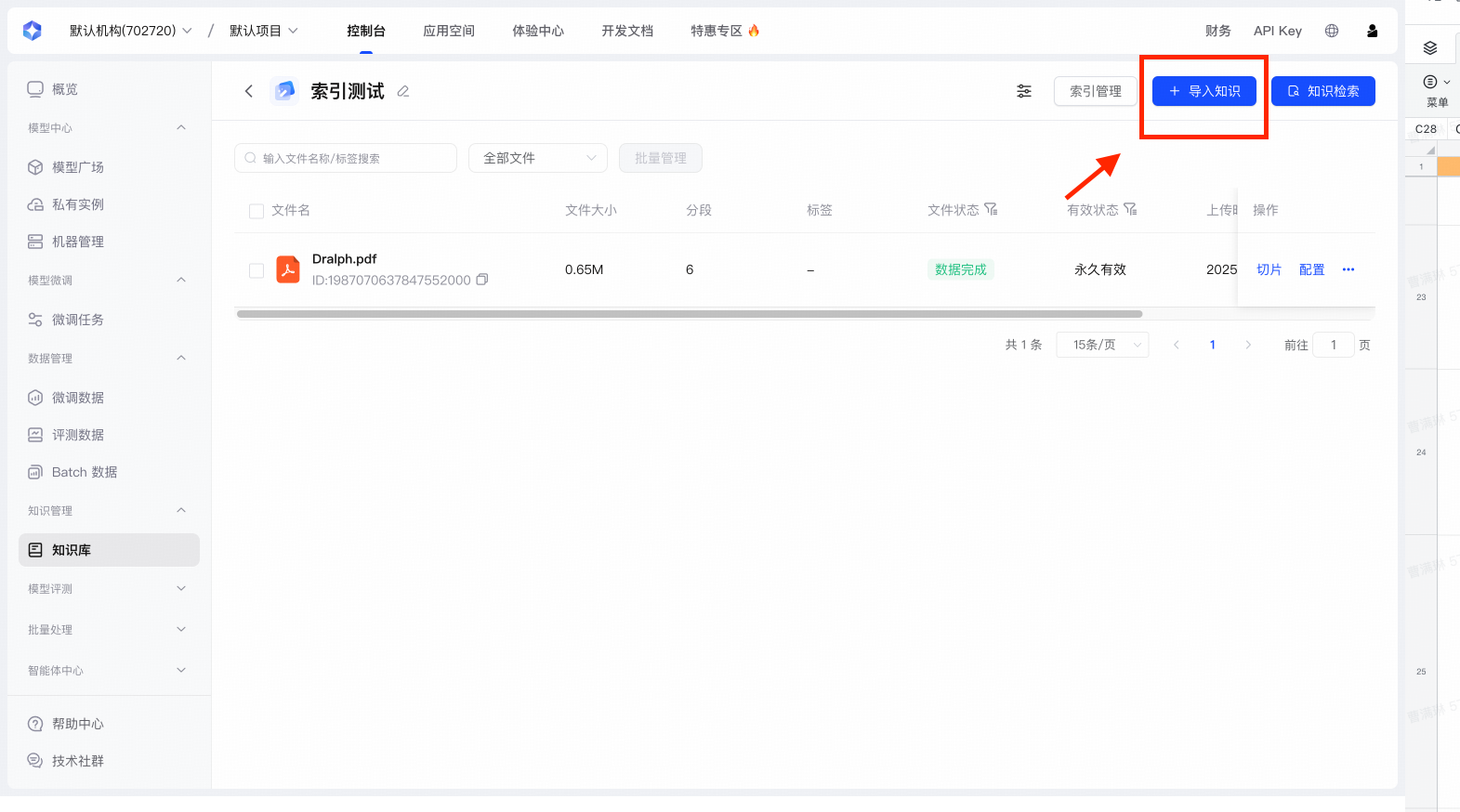Select the Dralph.pdf row checkbox
The height and width of the screenshot is (812, 1460).
[256, 270]
